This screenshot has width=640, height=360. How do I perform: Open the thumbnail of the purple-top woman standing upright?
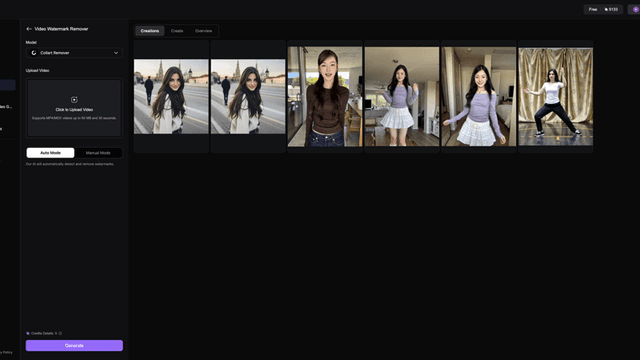pyautogui.click(x=402, y=96)
